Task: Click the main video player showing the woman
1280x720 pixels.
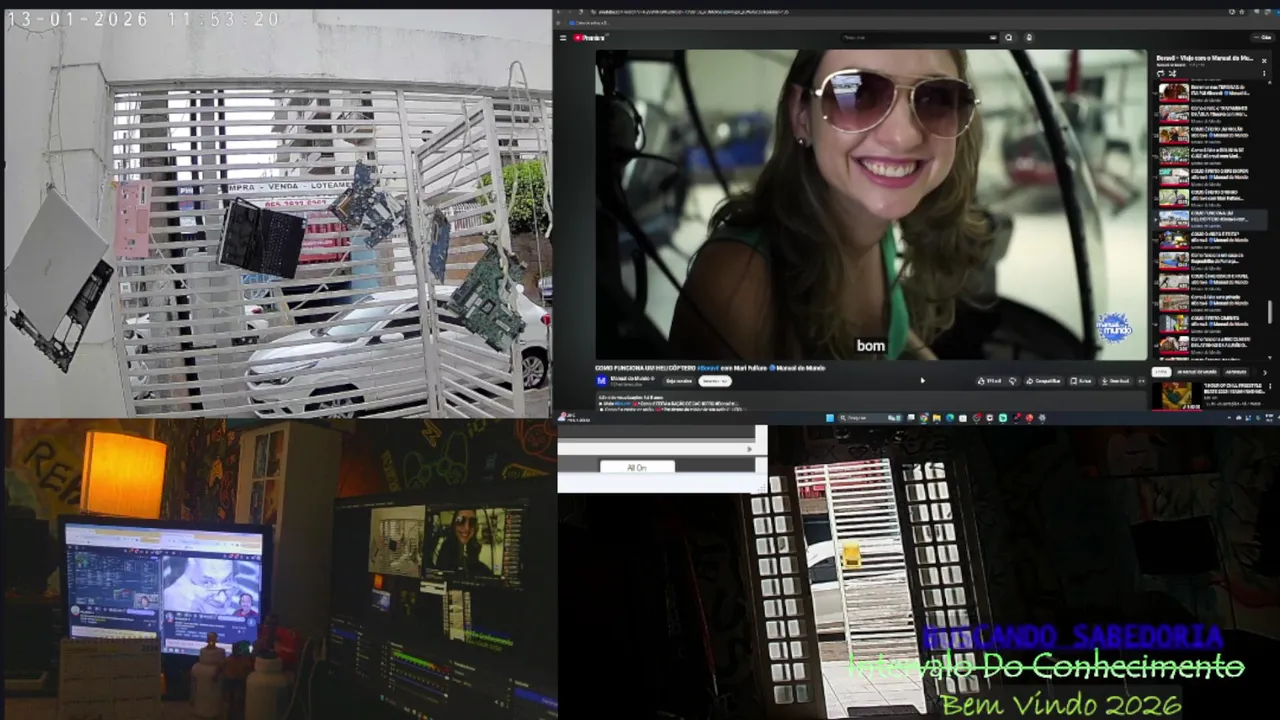Action: pos(871,205)
